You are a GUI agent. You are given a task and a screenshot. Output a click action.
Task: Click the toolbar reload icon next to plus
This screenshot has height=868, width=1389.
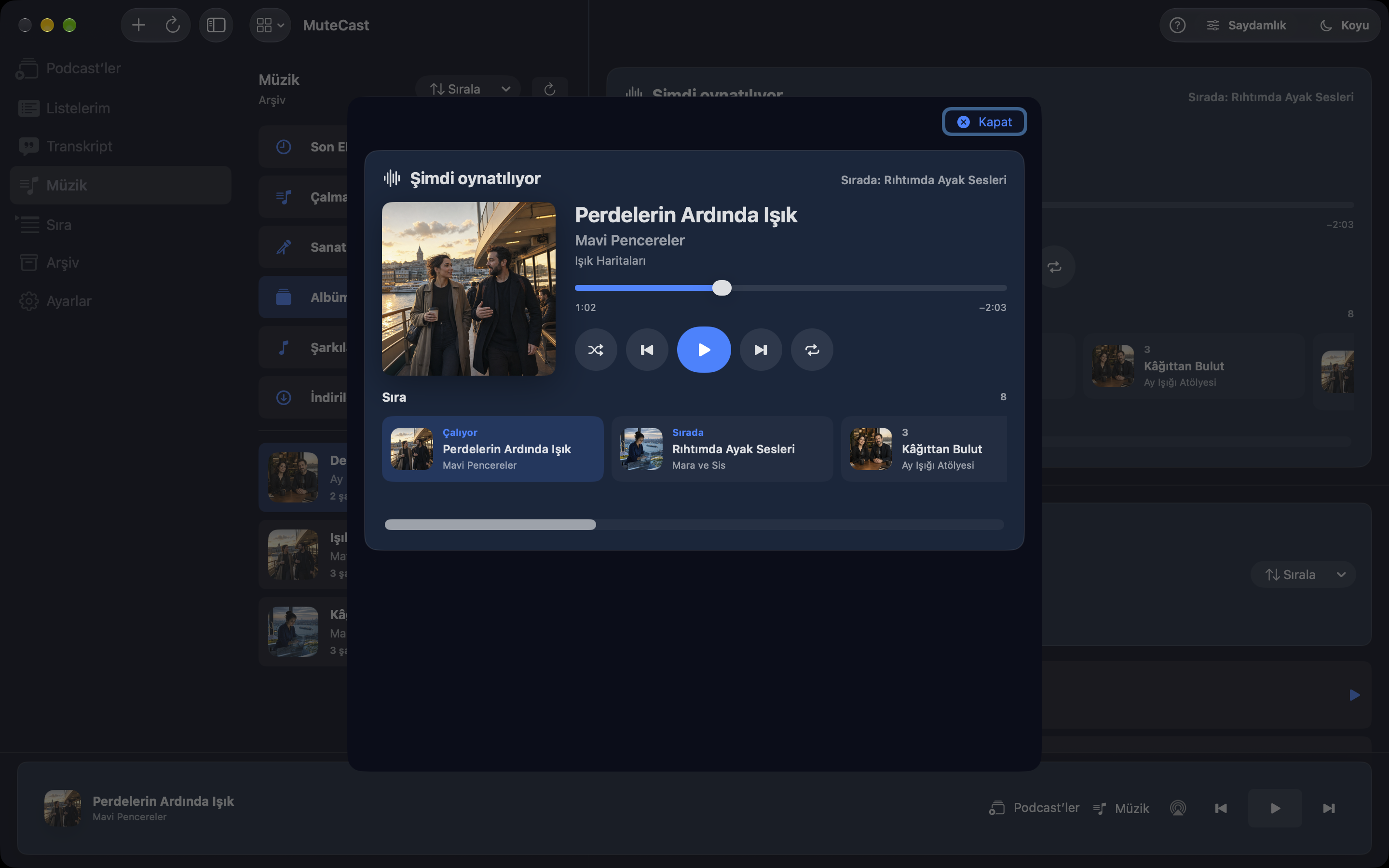click(x=173, y=25)
